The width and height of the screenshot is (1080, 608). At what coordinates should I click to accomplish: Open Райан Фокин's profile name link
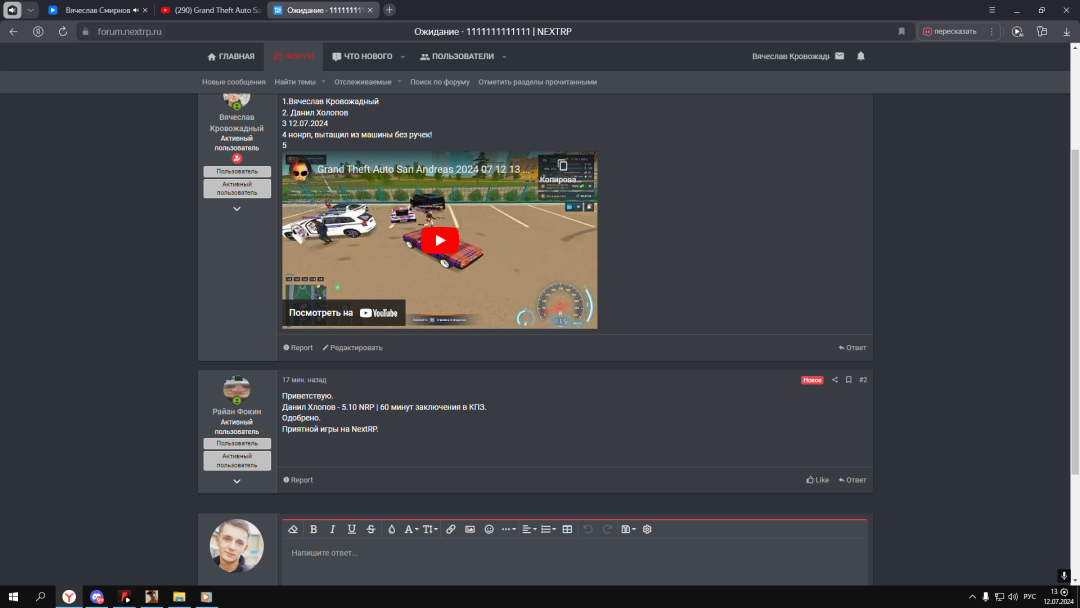point(237,412)
